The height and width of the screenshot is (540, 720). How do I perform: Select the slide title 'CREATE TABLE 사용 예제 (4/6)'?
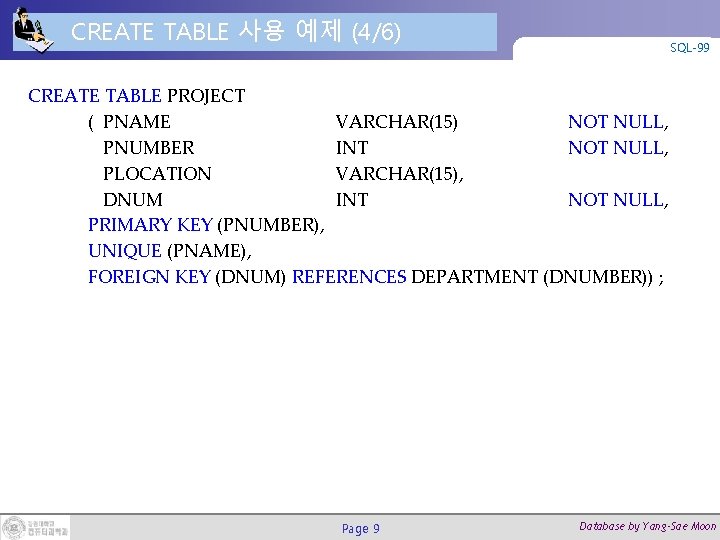click(236, 31)
